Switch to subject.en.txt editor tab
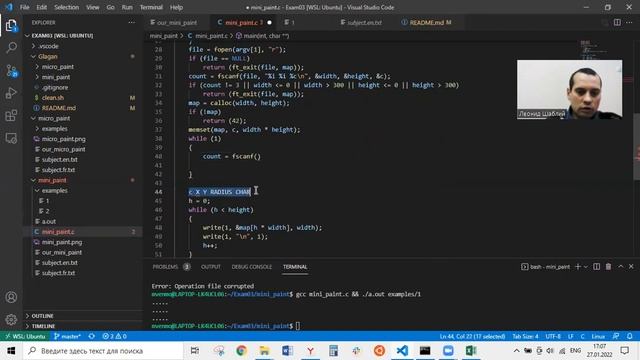Image resolution: width=640 pixels, height=360 pixels. click(363, 22)
